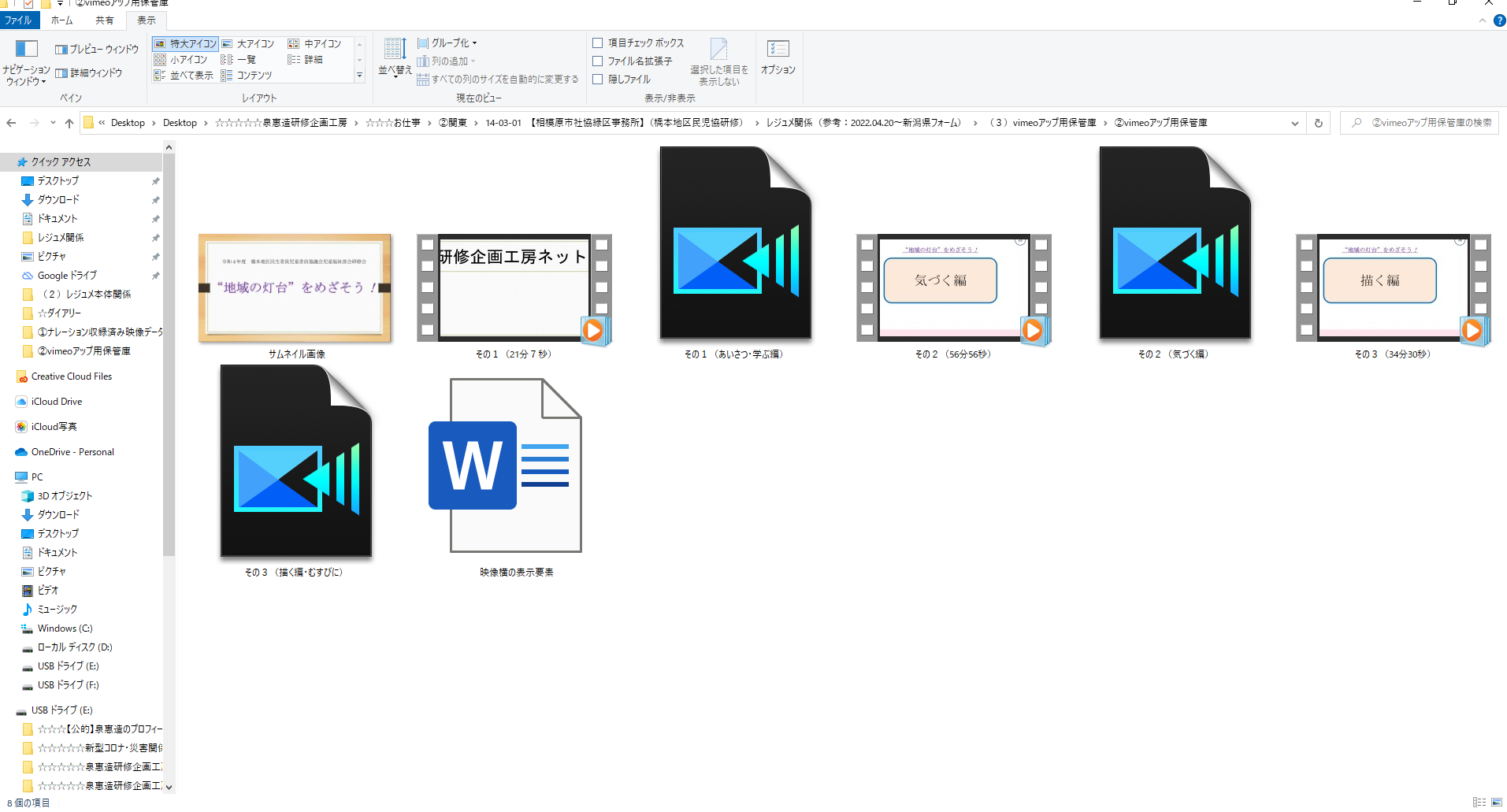Open the Sort by button
The height and width of the screenshot is (812, 1507).
tap(395, 57)
